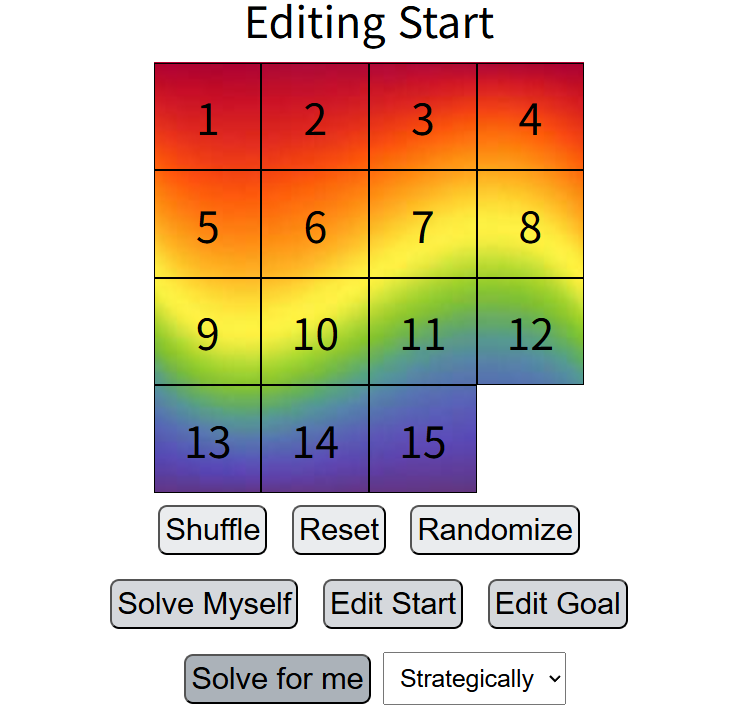Click the Randomize button

pos(495,530)
